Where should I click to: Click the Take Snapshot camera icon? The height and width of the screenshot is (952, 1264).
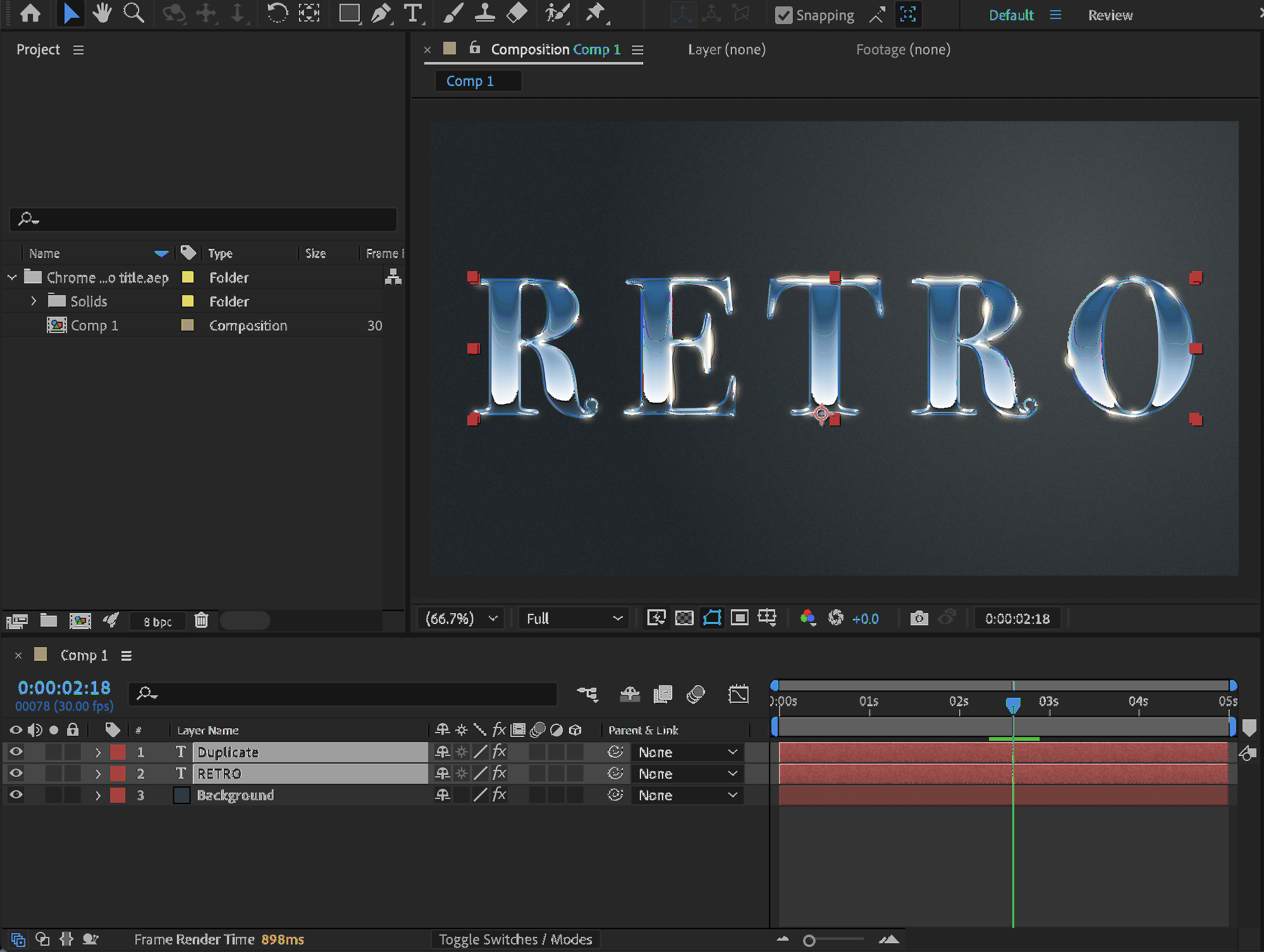[x=919, y=618]
